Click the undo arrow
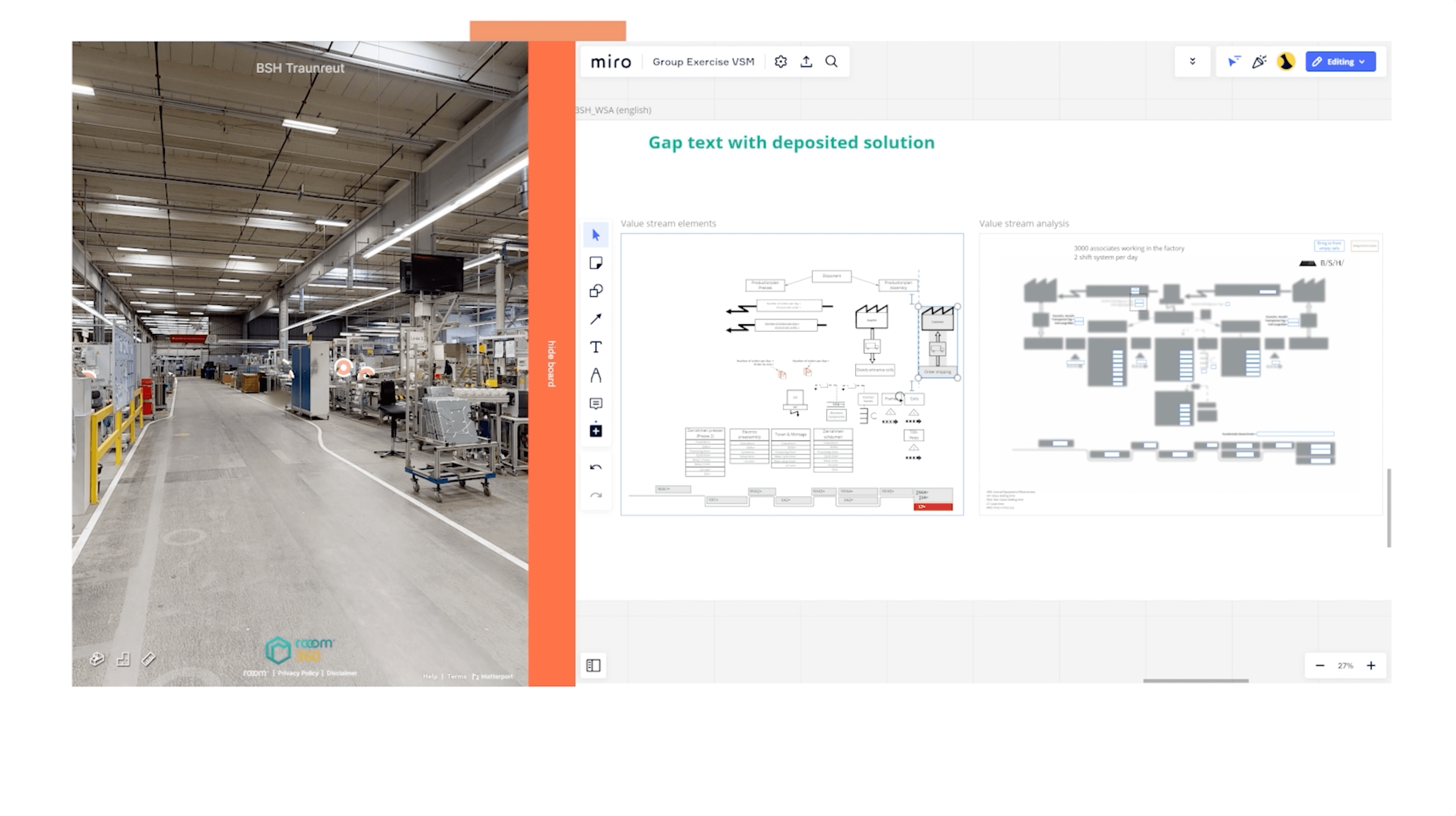1456x816 pixels. 596,467
